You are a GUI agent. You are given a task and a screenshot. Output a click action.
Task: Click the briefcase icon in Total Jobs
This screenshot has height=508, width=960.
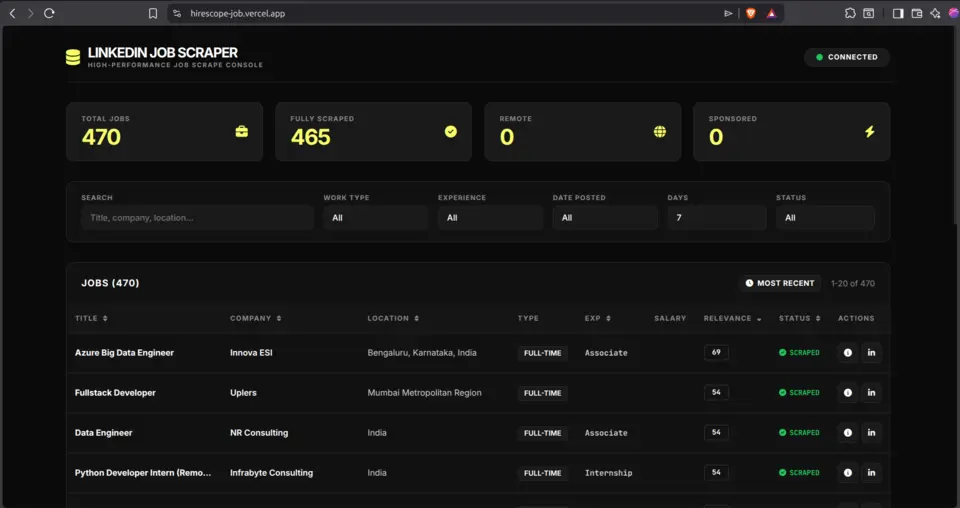242,132
